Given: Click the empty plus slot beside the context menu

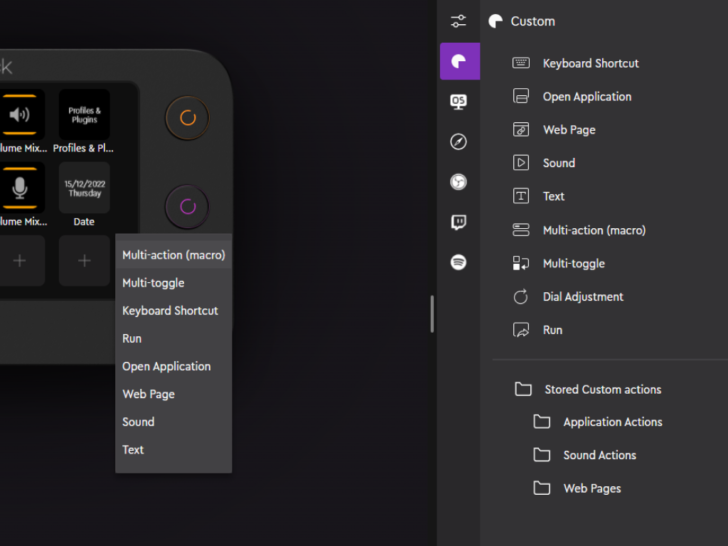Looking at the screenshot, I should pos(84,260).
